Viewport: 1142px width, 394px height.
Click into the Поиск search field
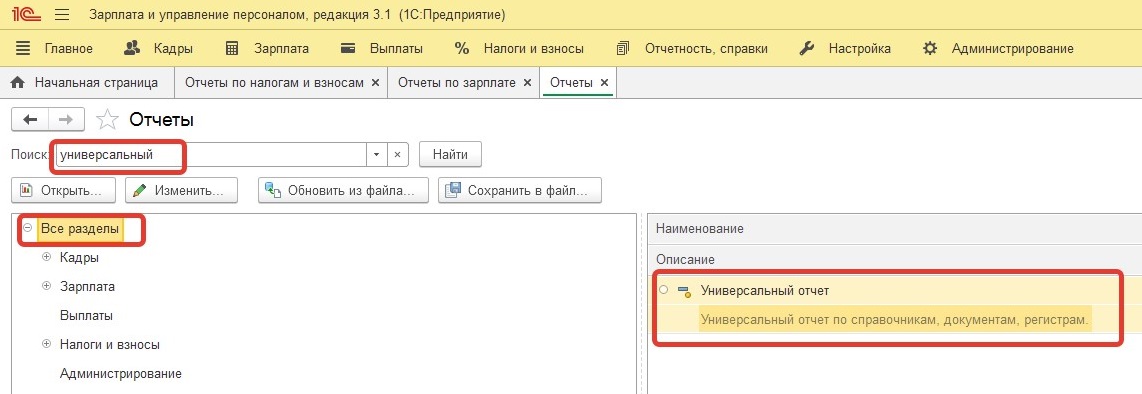pos(211,154)
